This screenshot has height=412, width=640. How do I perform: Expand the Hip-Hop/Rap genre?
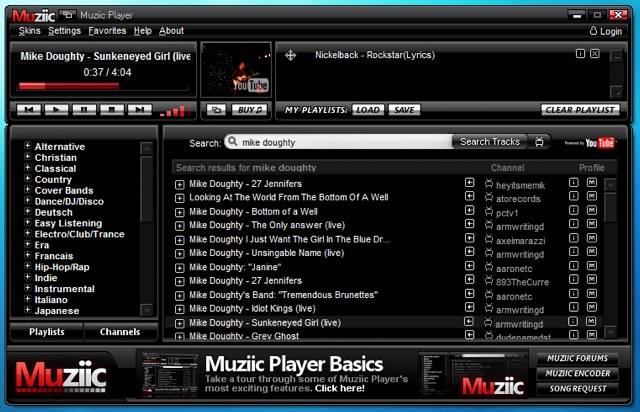(27, 266)
